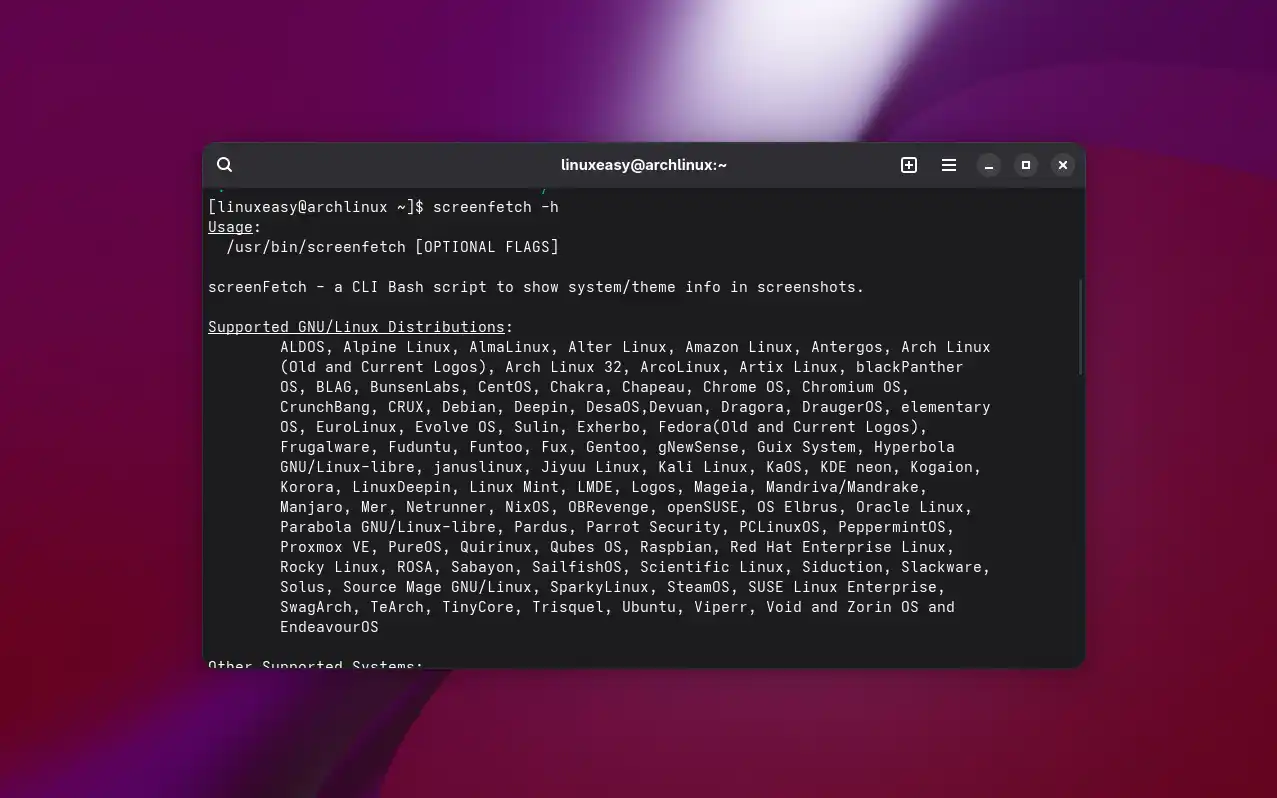Click 'Zorin OS' in the list
Screen dimensions: 1277x798
(x=883, y=607)
